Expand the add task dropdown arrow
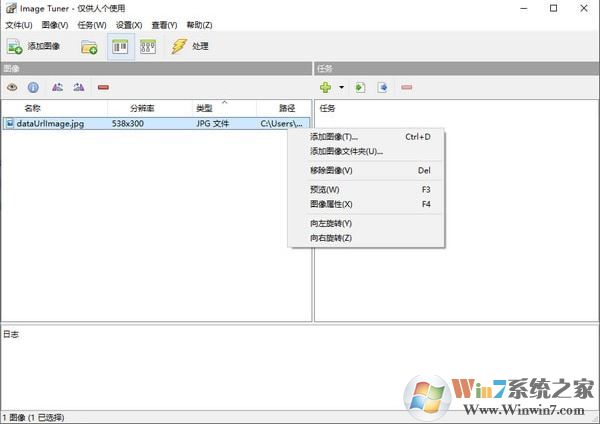 (341, 87)
